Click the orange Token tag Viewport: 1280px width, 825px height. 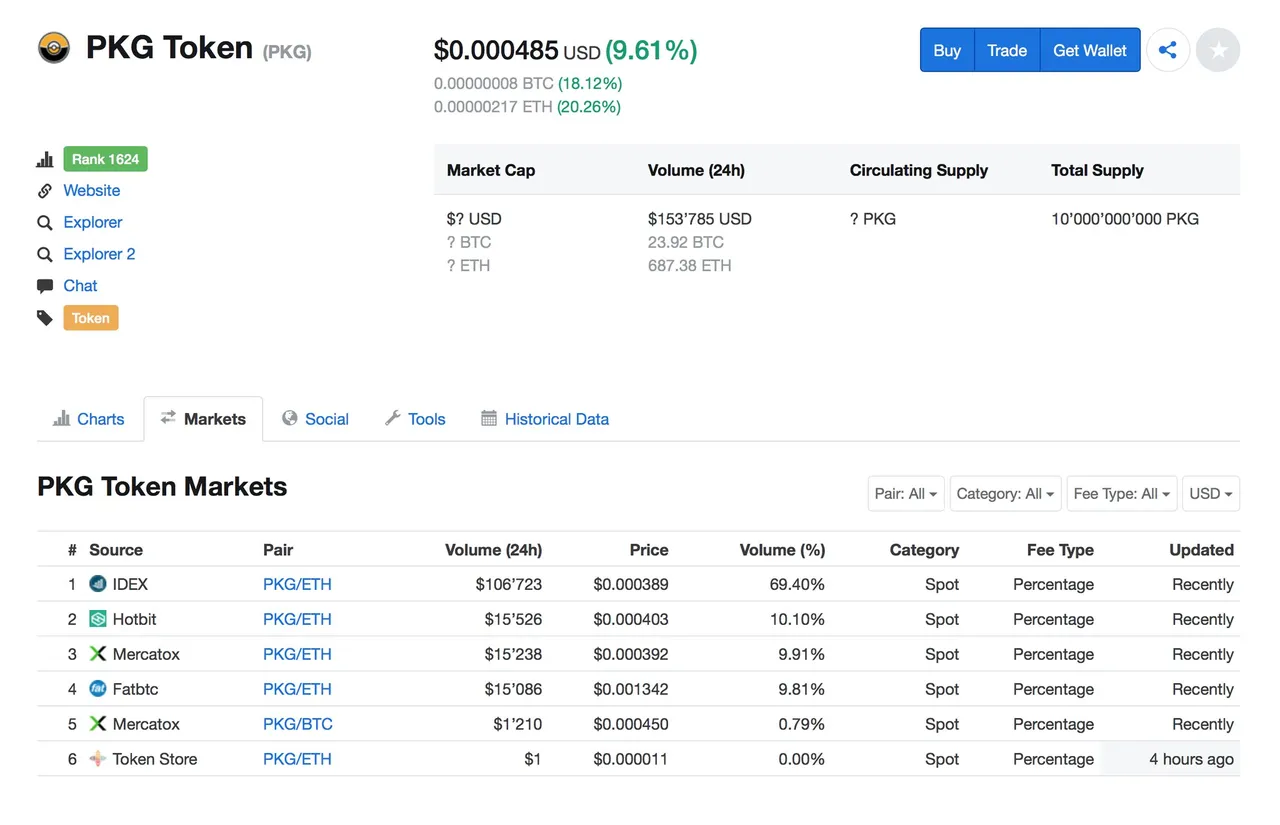[x=91, y=318]
